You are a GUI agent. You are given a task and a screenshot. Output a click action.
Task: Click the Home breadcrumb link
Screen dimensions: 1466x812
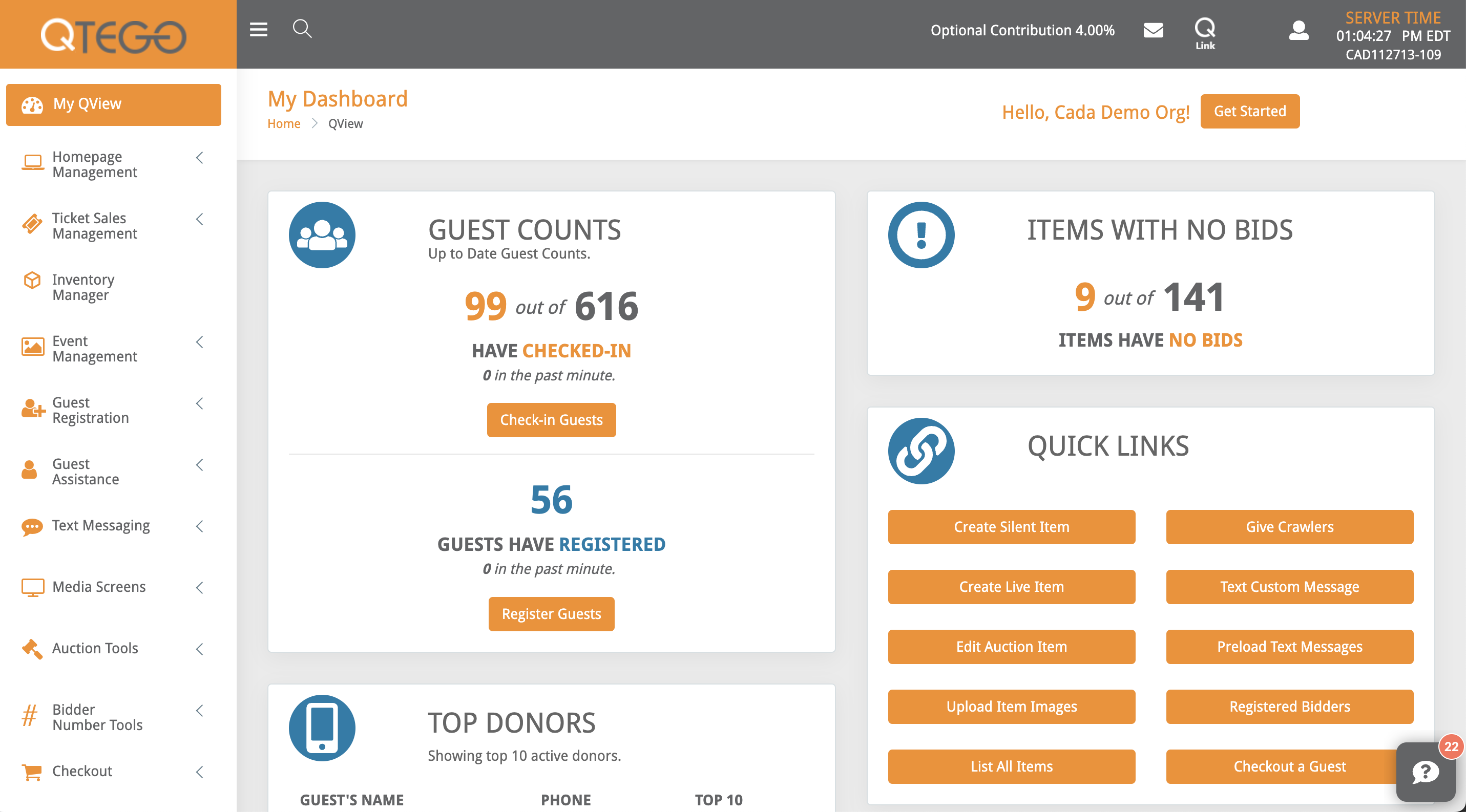coord(283,124)
